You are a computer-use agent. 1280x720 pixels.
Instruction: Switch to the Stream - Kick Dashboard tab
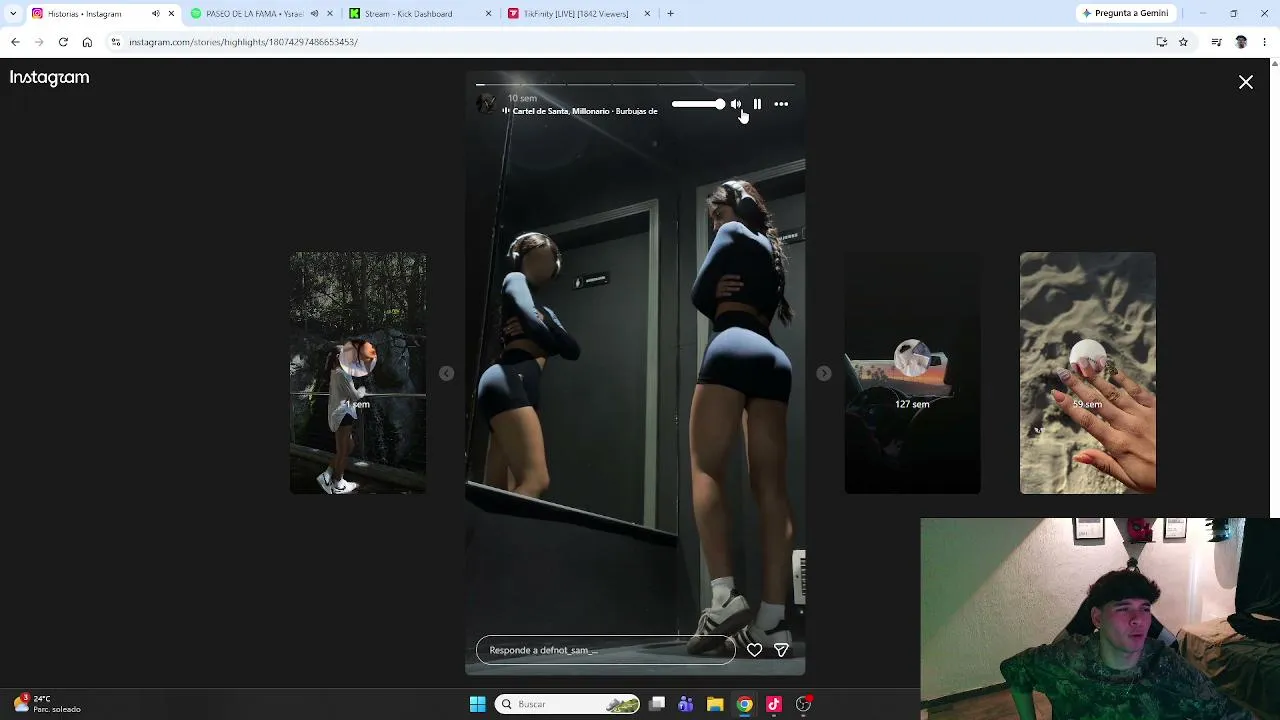(408, 14)
